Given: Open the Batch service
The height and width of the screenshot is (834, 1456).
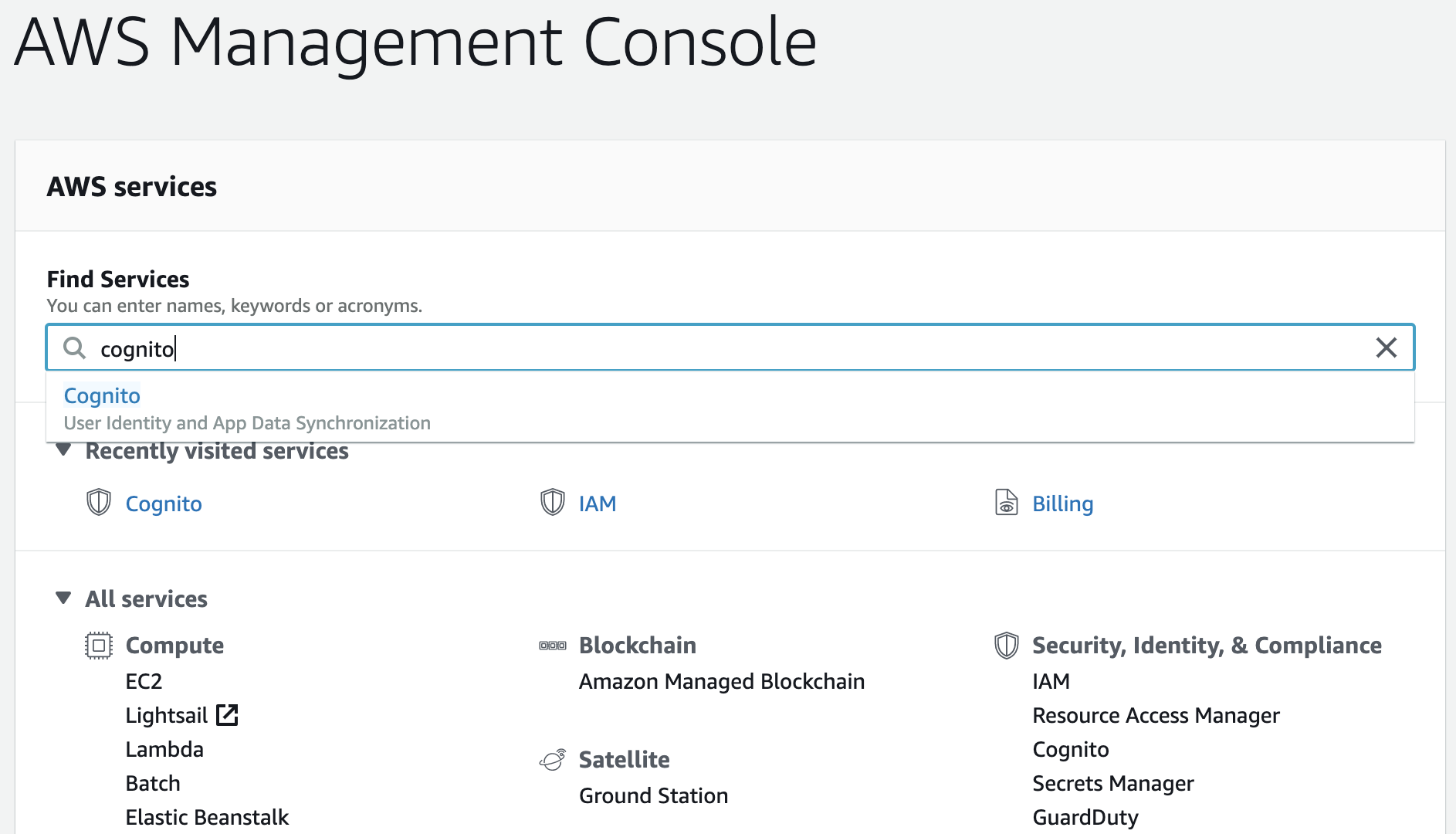Looking at the screenshot, I should [153, 783].
